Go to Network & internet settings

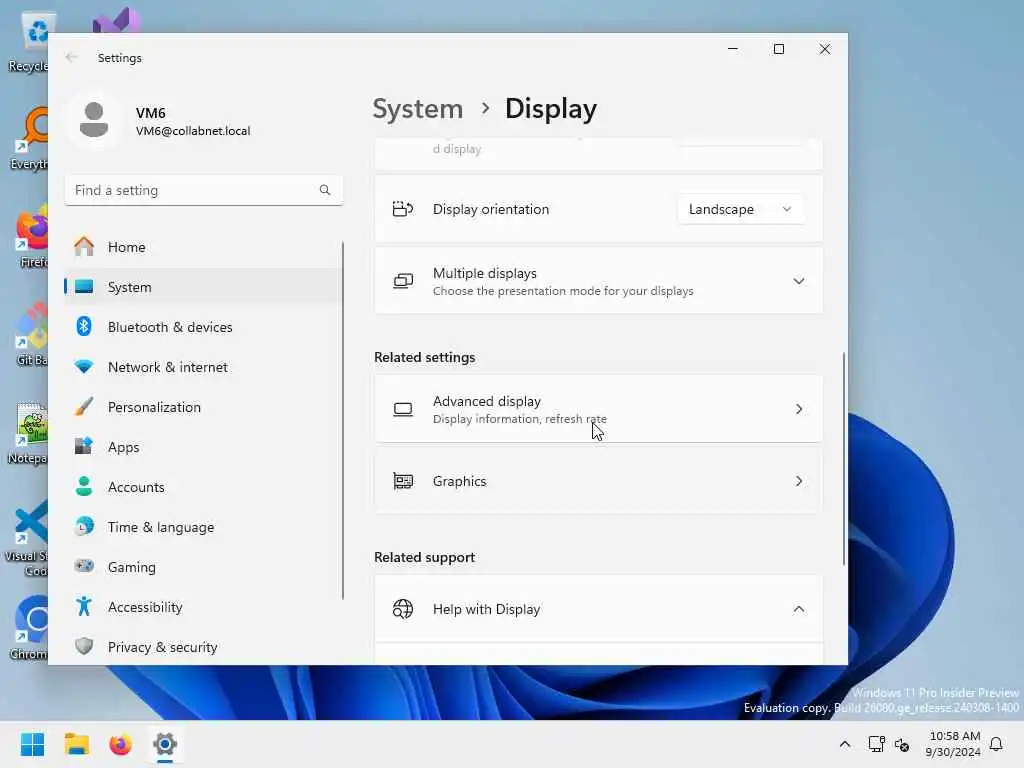[202, 367]
